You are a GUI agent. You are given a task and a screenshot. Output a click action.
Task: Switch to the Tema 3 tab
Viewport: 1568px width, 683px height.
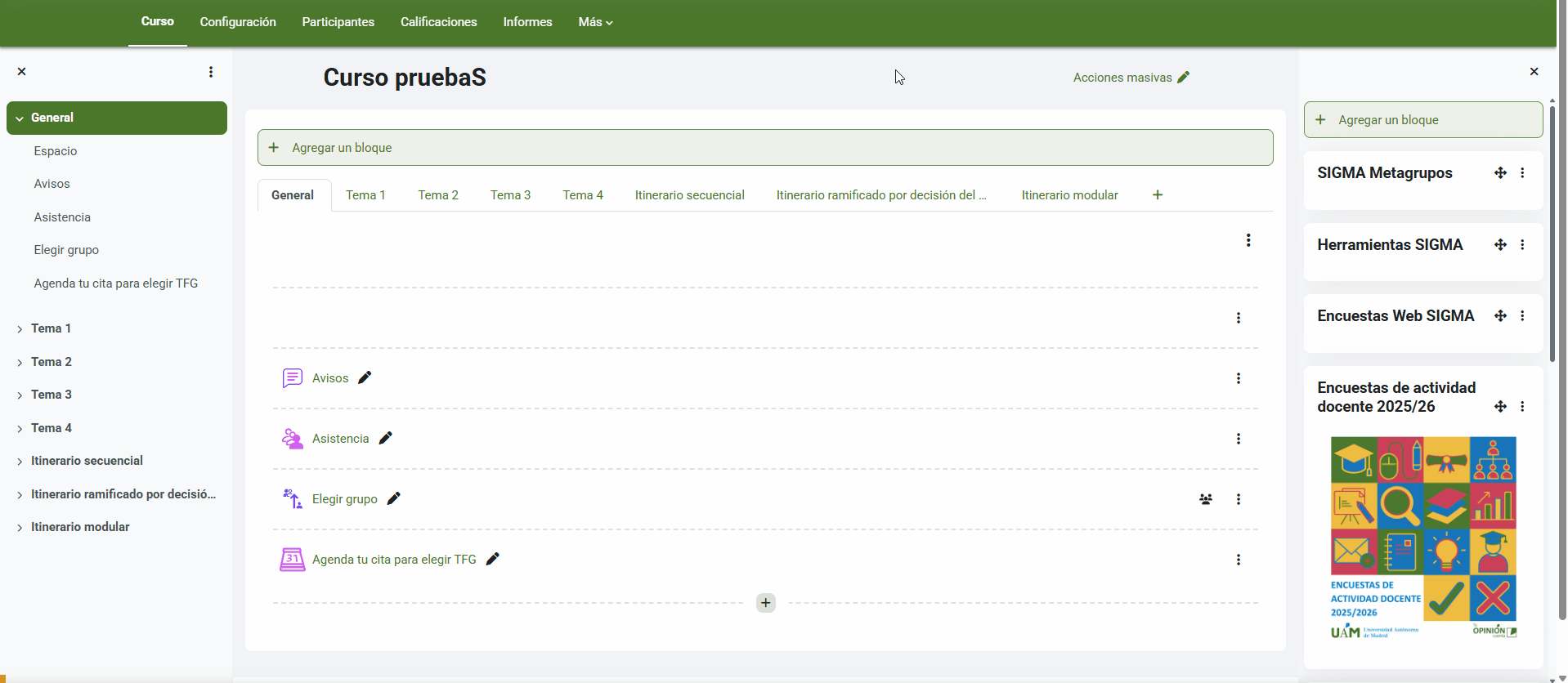pyautogui.click(x=510, y=194)
